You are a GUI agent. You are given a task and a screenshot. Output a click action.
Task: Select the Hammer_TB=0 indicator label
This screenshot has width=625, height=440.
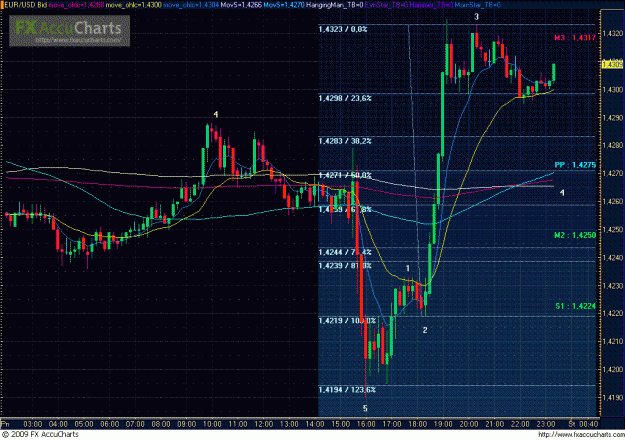coord(431,5)
